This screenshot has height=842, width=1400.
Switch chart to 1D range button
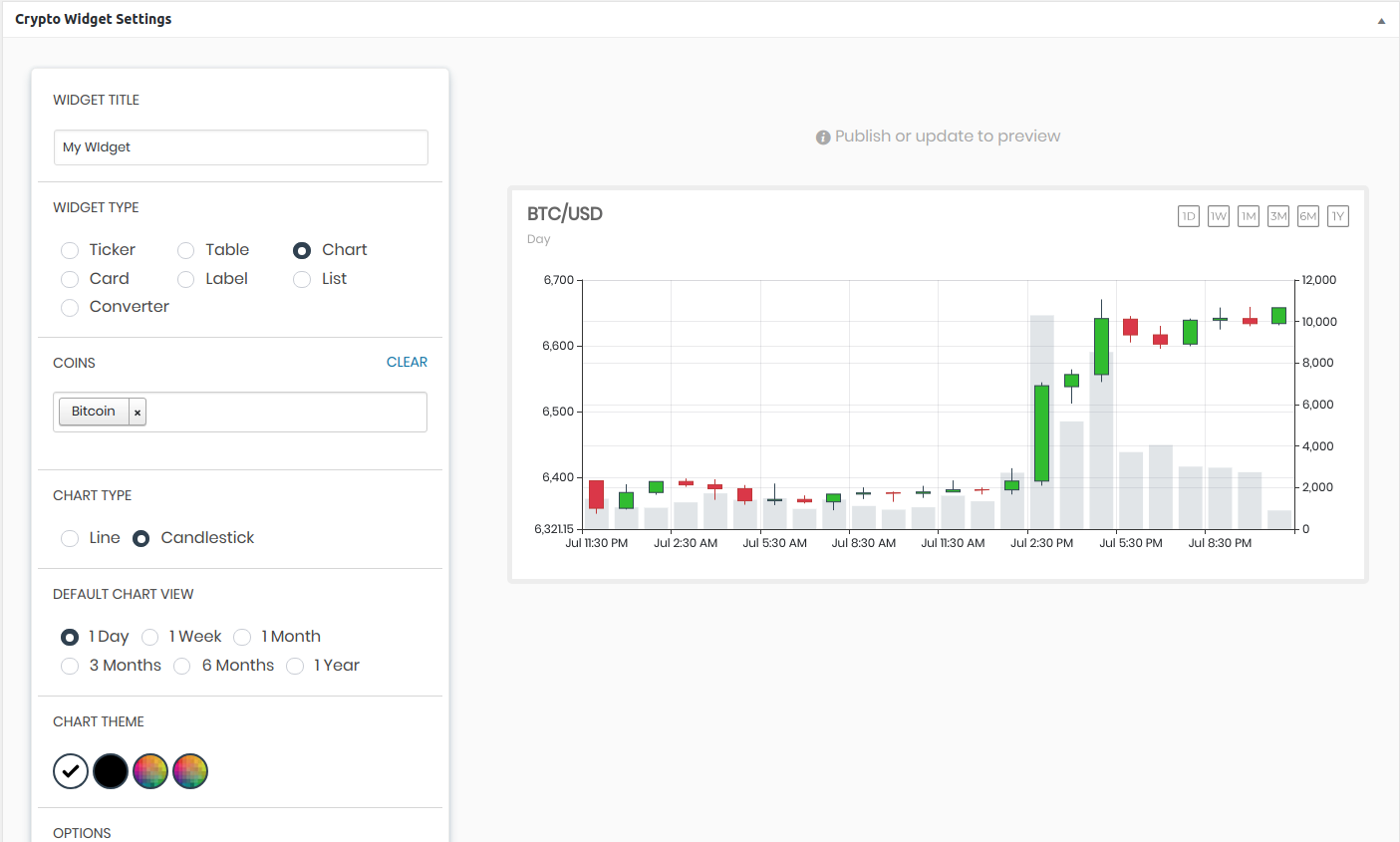(x=1188, y=216)
